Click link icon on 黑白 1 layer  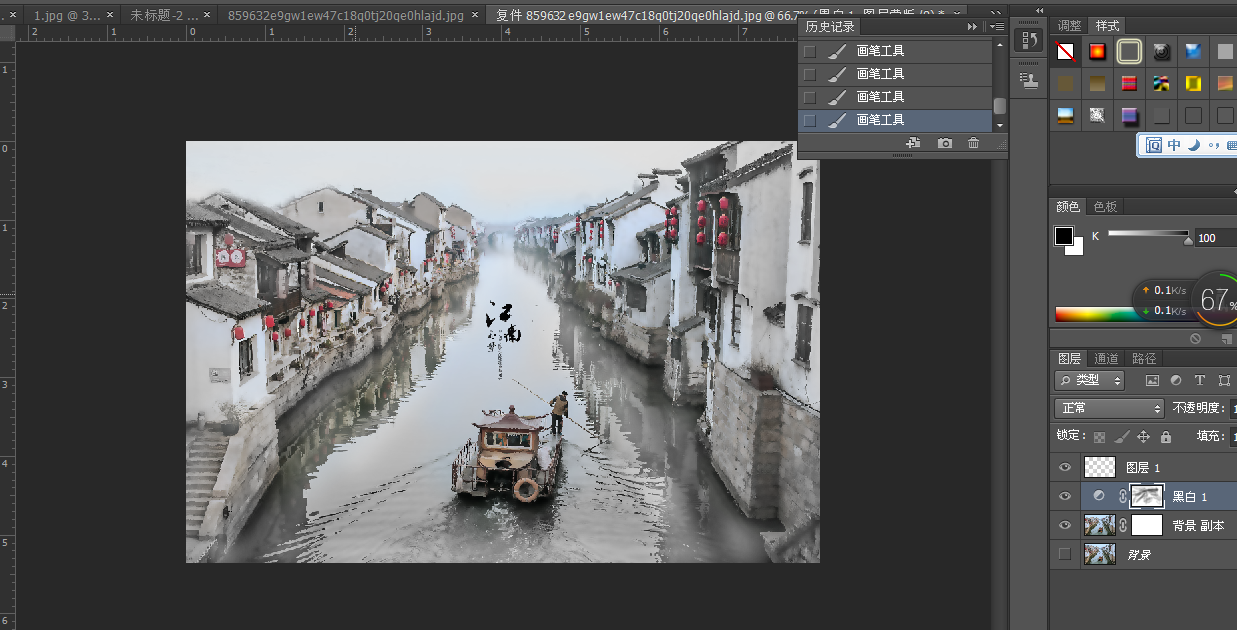1122,496
